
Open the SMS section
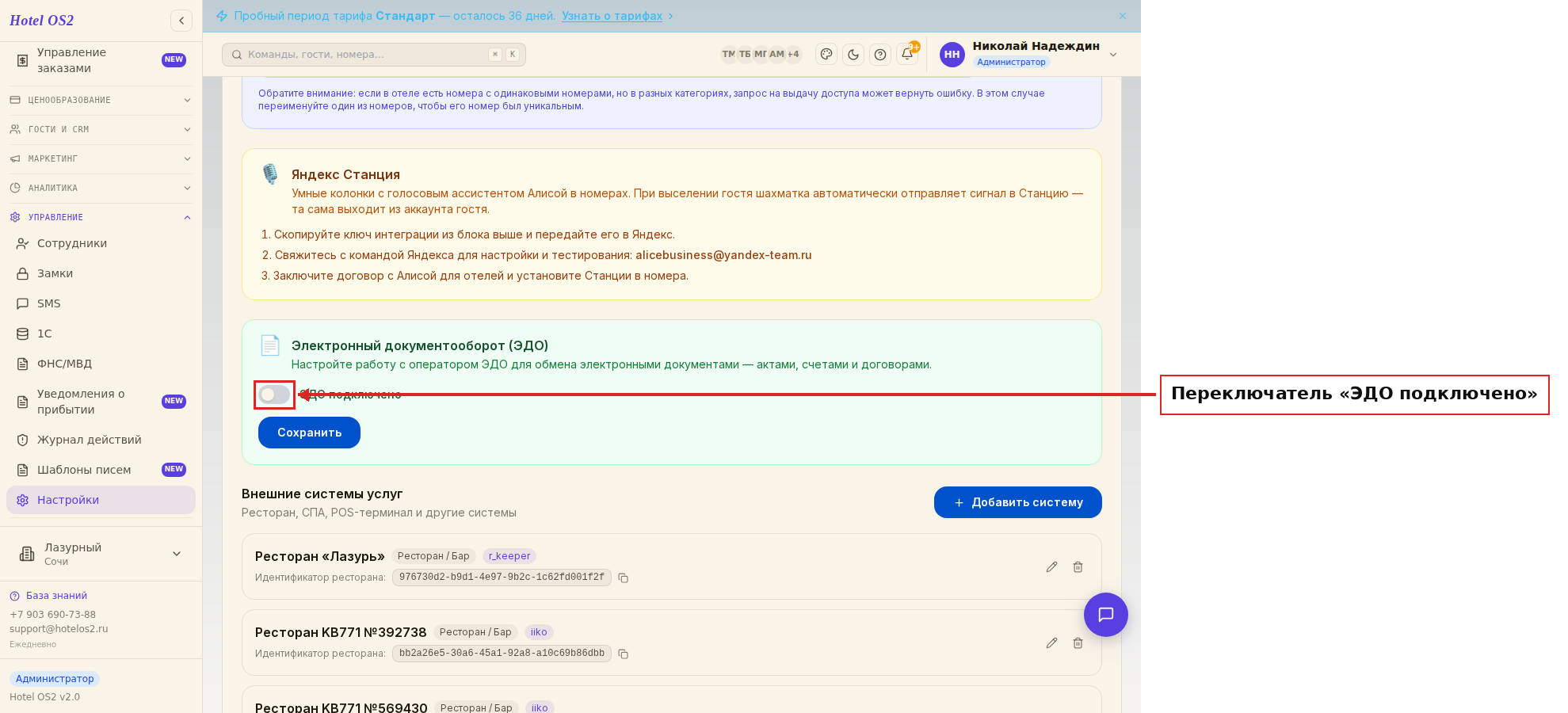[101, 303]
